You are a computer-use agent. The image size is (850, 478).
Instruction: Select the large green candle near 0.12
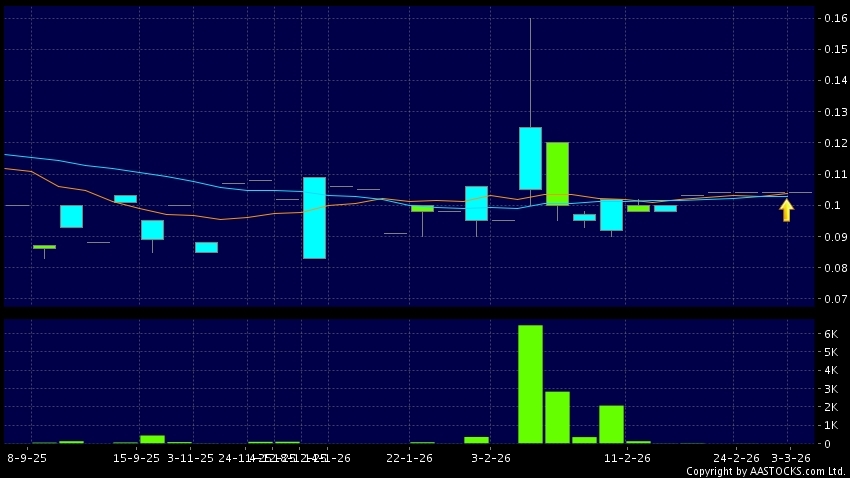tap(557, 173)
